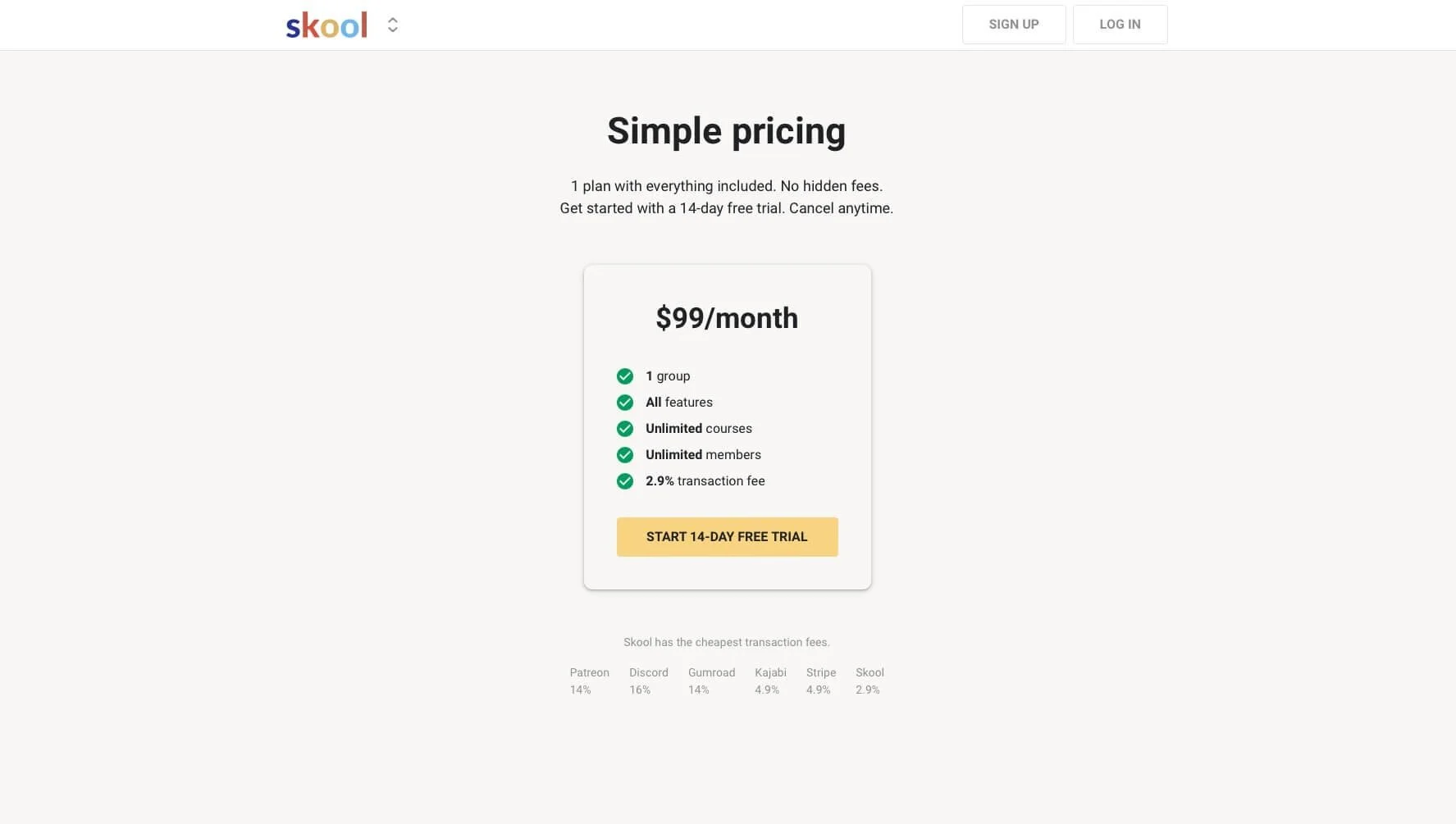Image resolution: width=1456 pixels, height=824 pixels.
Task: Click the Skool 2.9% fee entry
Action: pyautogui.click(x=869, y=681)
